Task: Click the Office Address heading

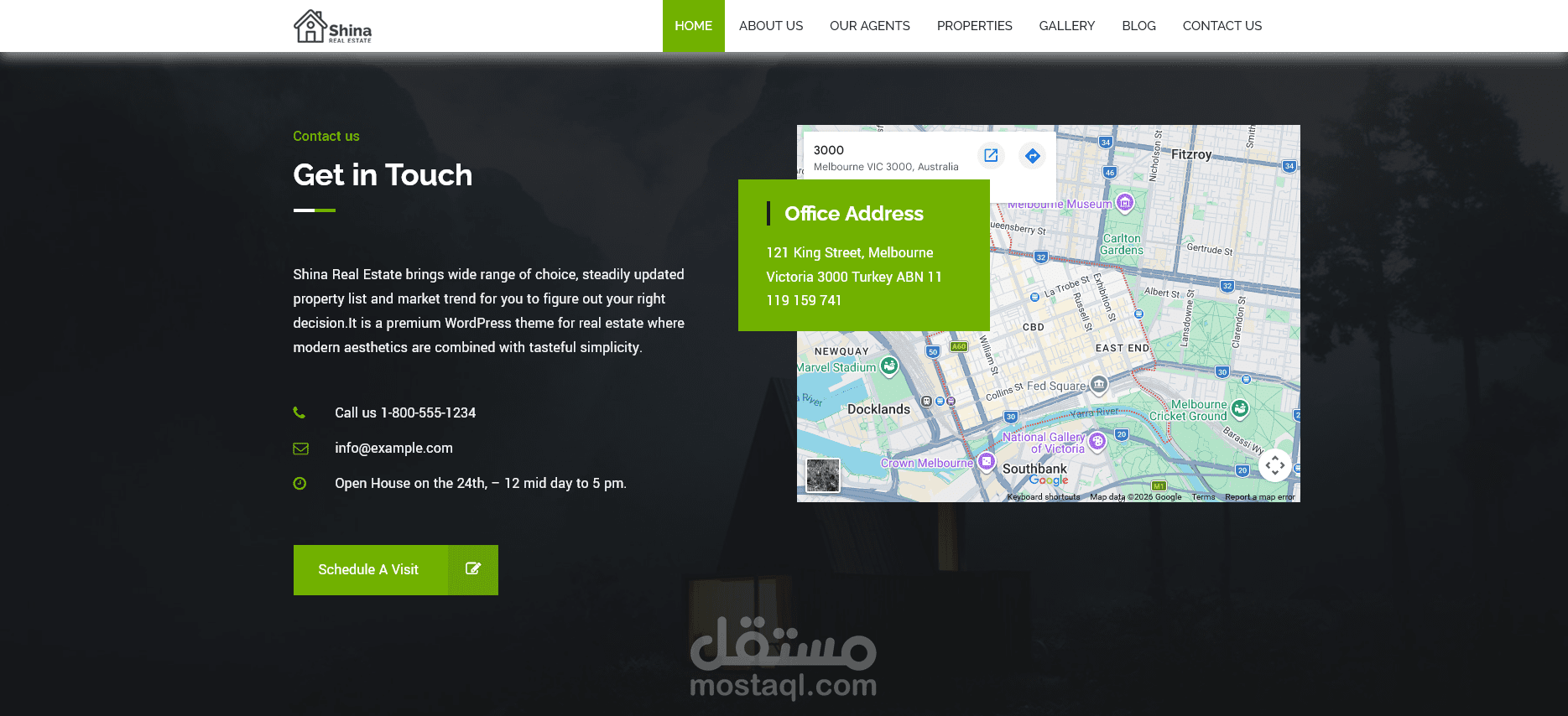Action: pyautogui.click(x=854, y=214)
